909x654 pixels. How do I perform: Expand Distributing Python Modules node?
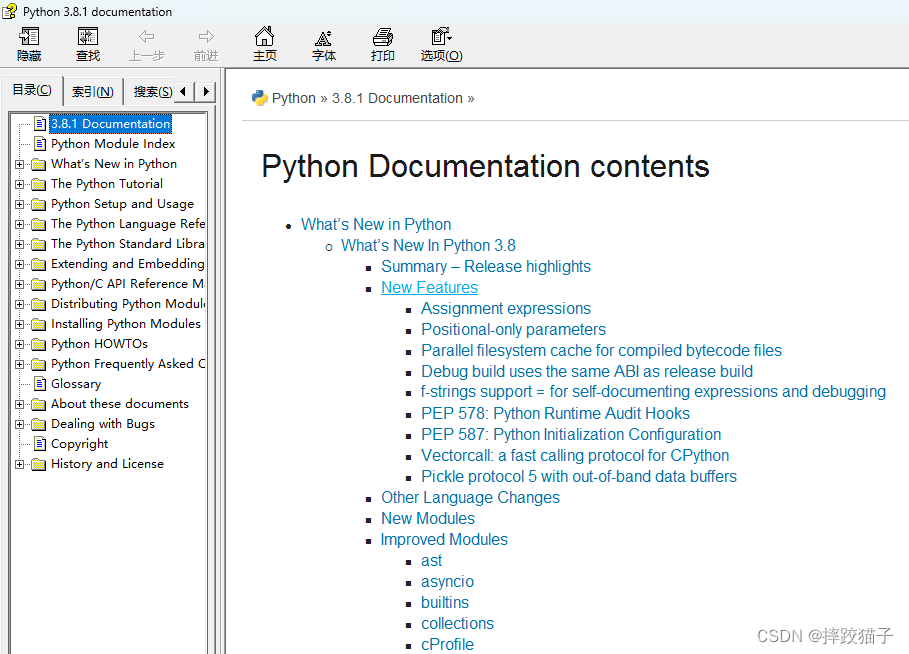tap(20, 304)
